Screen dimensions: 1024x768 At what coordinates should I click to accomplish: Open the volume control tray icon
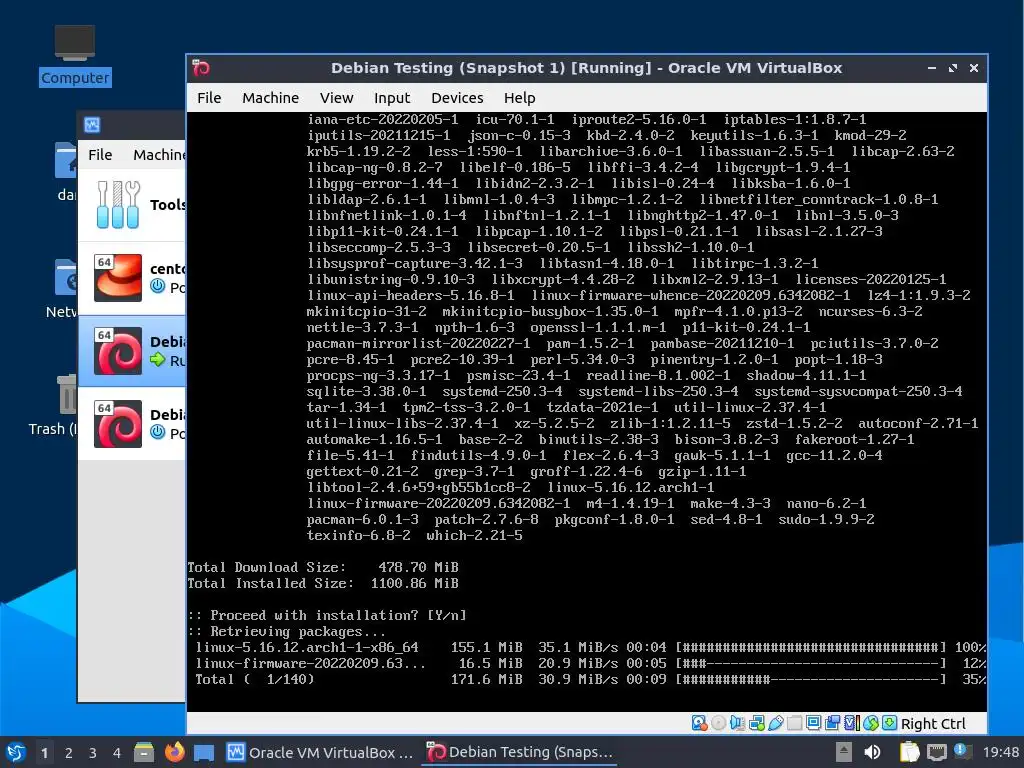872,752
